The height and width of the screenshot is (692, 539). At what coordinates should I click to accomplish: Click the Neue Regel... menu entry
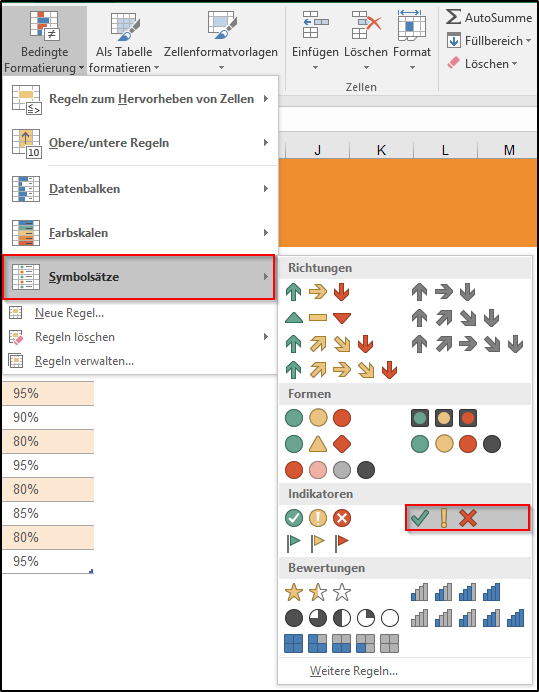coord(69,313)
